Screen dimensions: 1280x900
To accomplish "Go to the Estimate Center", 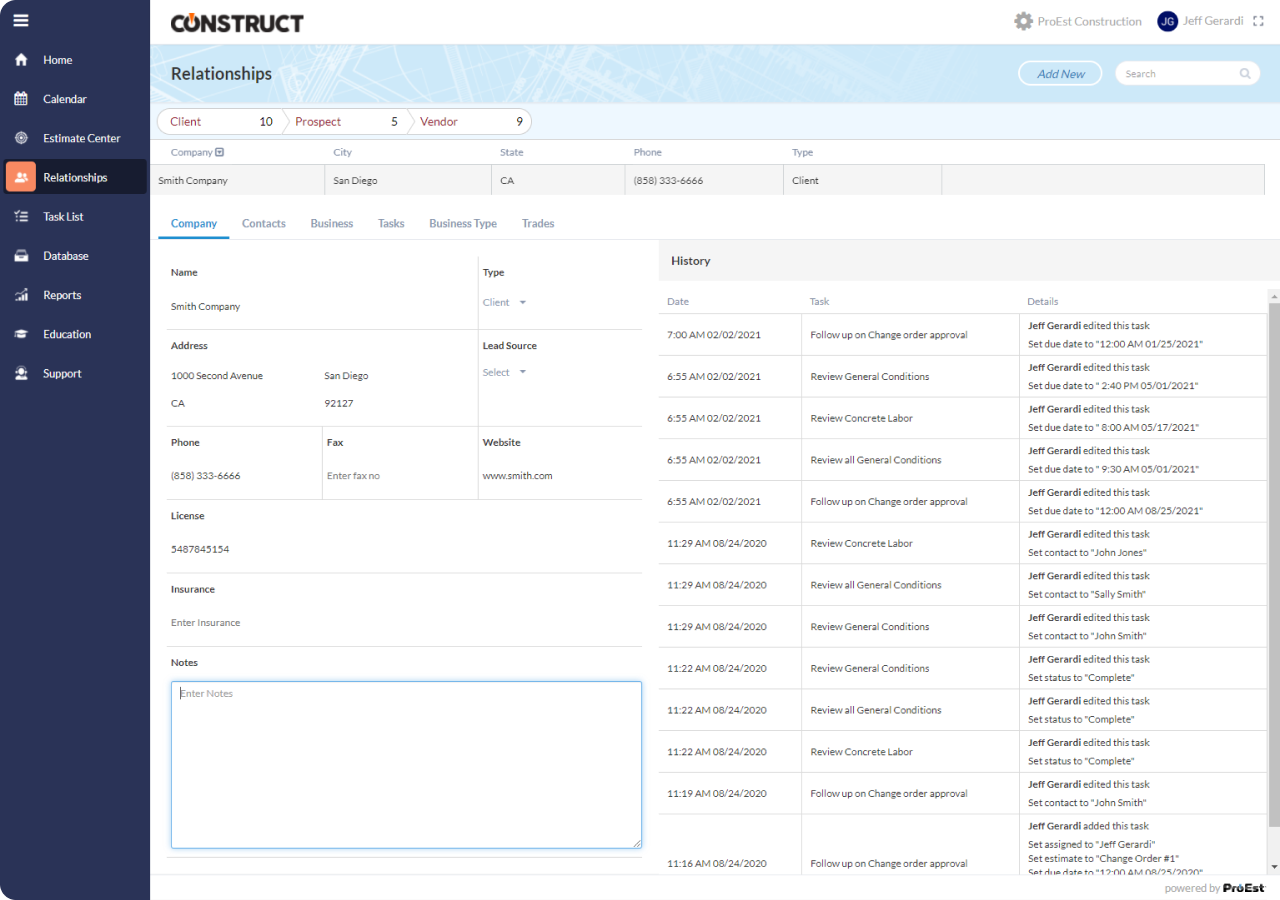I will 80,138.
